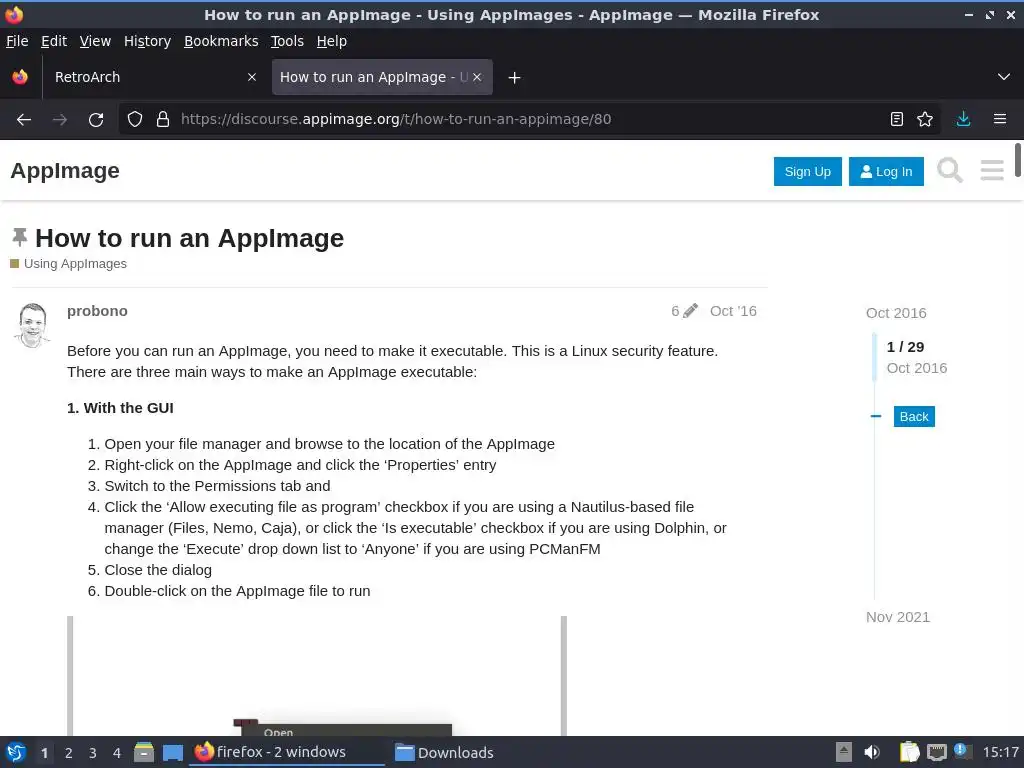Click the screenshot image in the post
This screenshot has height=768, width=1024.
(317, 676)
